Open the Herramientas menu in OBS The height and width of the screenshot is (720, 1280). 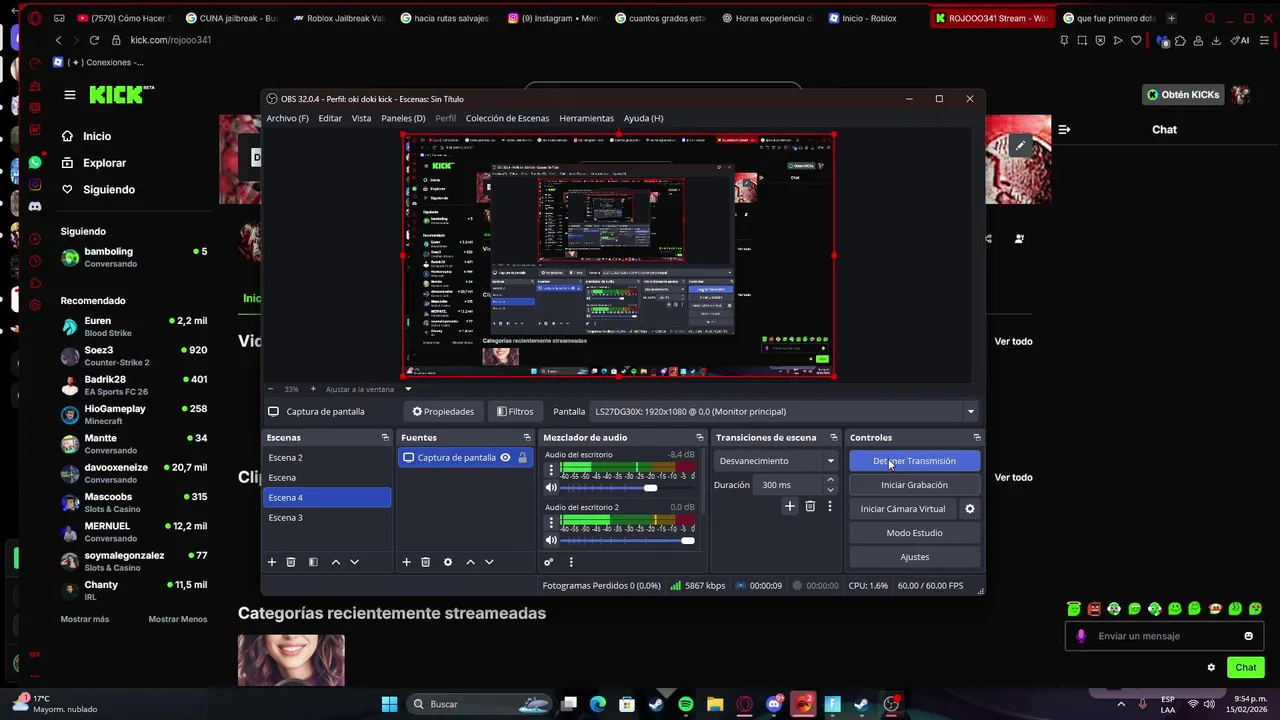tap(586, 118)
